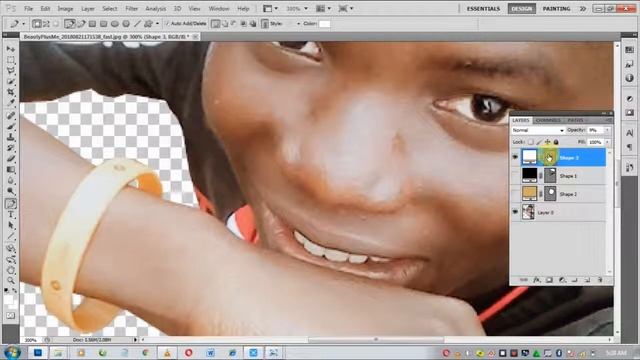Select the Eraser tool
The image size is (640, 360).
click(x=11, y=159)
